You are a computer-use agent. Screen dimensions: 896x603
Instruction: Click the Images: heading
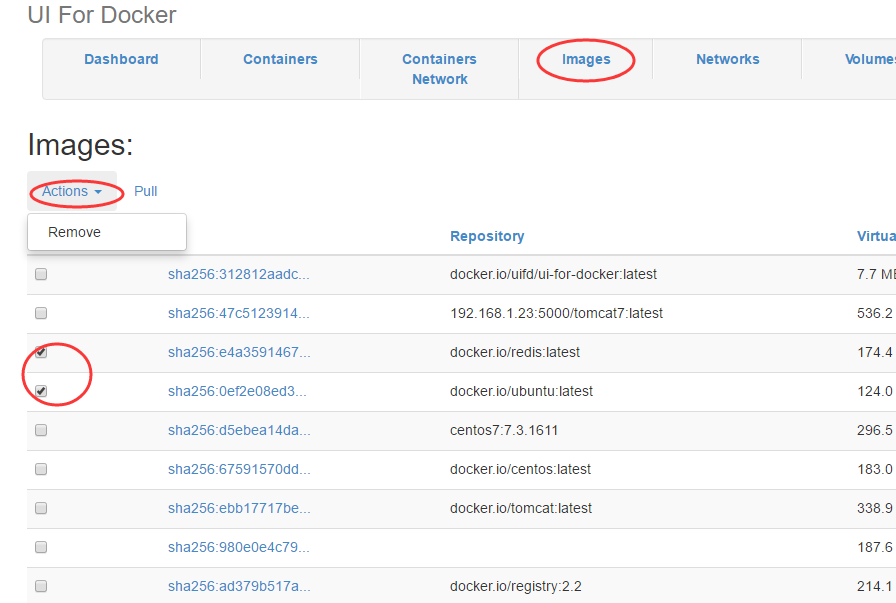(80, 145)
